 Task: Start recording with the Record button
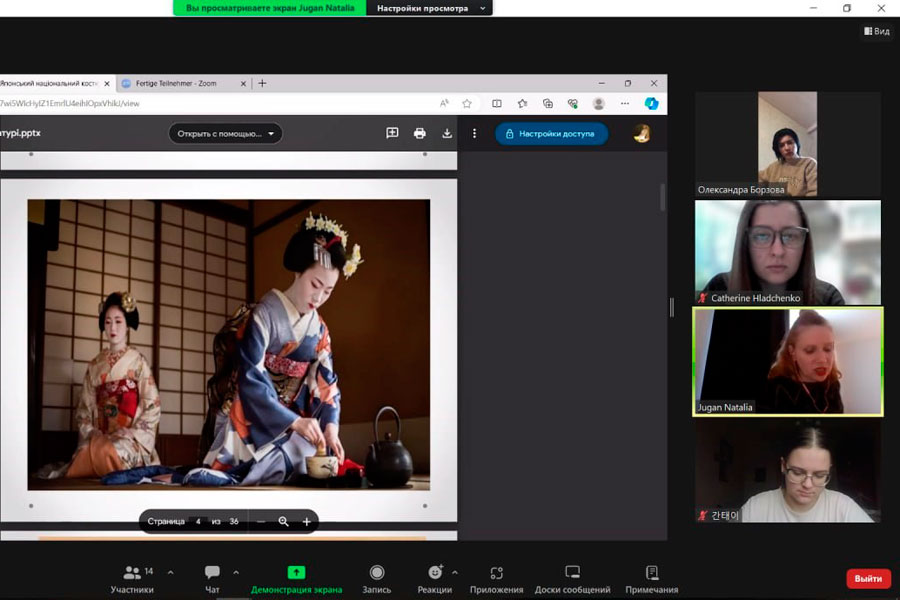click(x=377, y=573)
